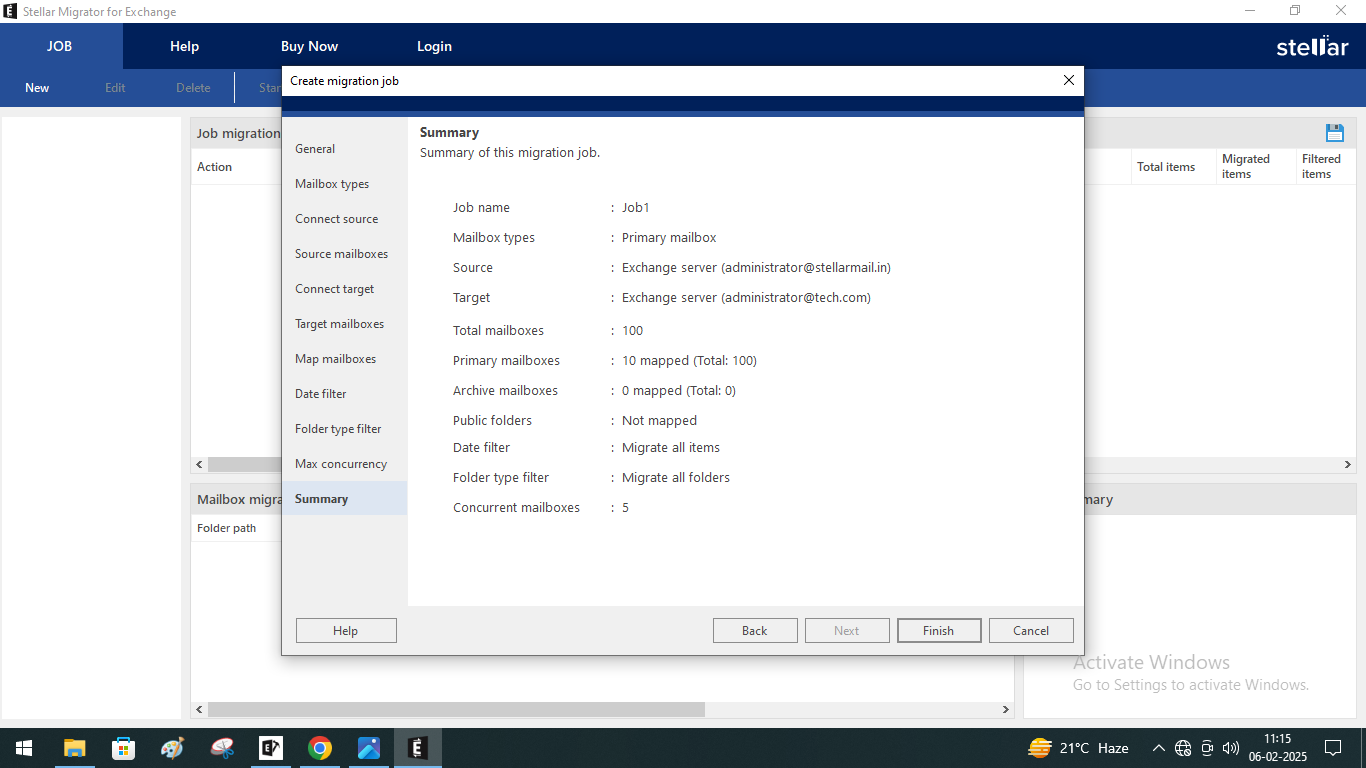
Task: Click the network globe icon in tray
Action: (1183, 748)
